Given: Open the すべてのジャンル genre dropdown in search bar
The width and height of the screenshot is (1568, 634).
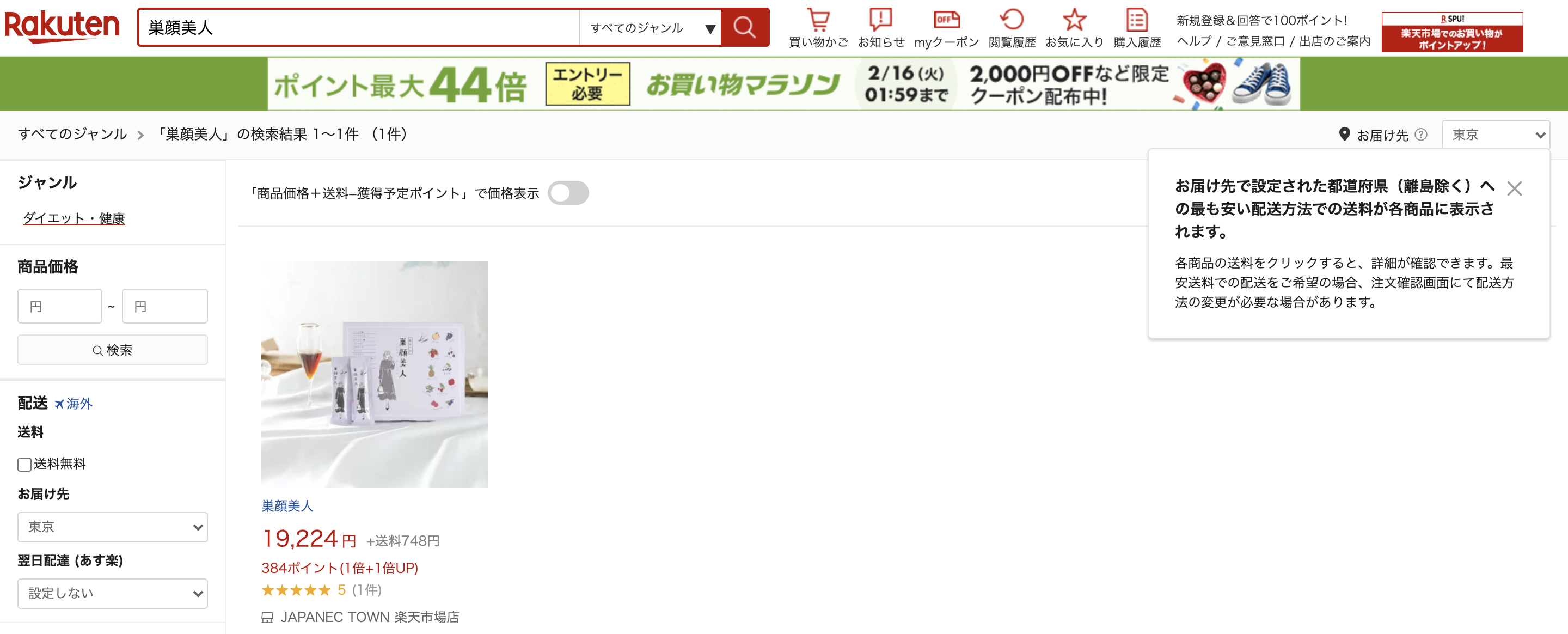Looking at the screenshot, I should [x=650, y=28].
